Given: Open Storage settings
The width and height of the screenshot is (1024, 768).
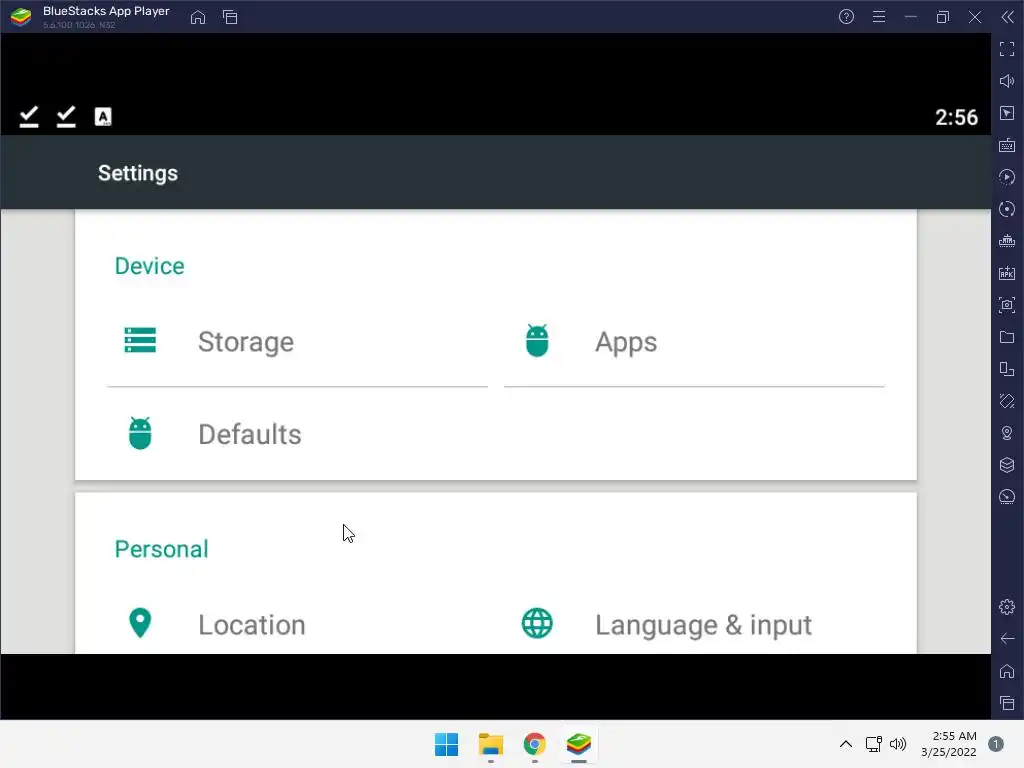Looking at the screenshot, I should pos(298,342).
